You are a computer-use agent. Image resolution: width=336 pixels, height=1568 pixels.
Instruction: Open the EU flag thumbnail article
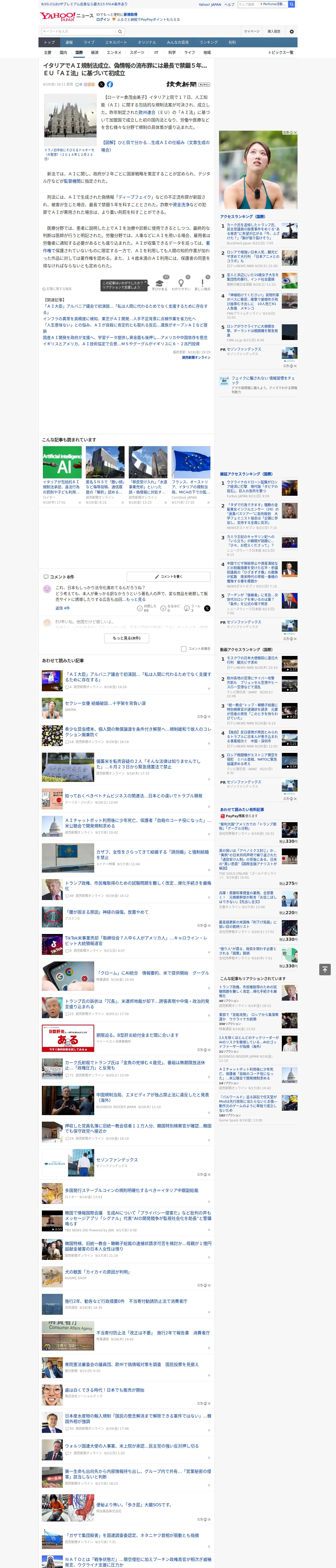point(191,462)
